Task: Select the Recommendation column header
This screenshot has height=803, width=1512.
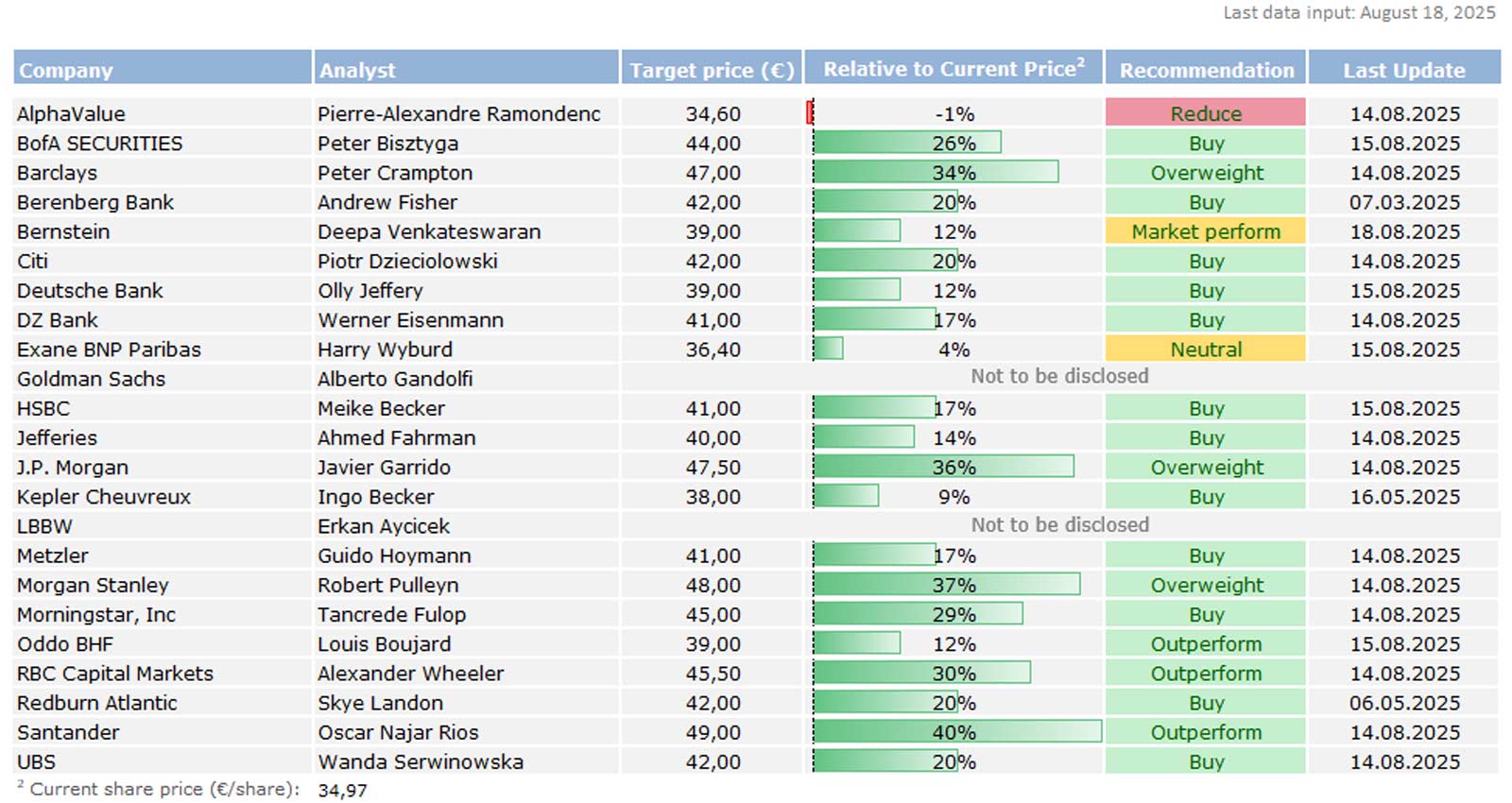Action: pos(1207,70)
